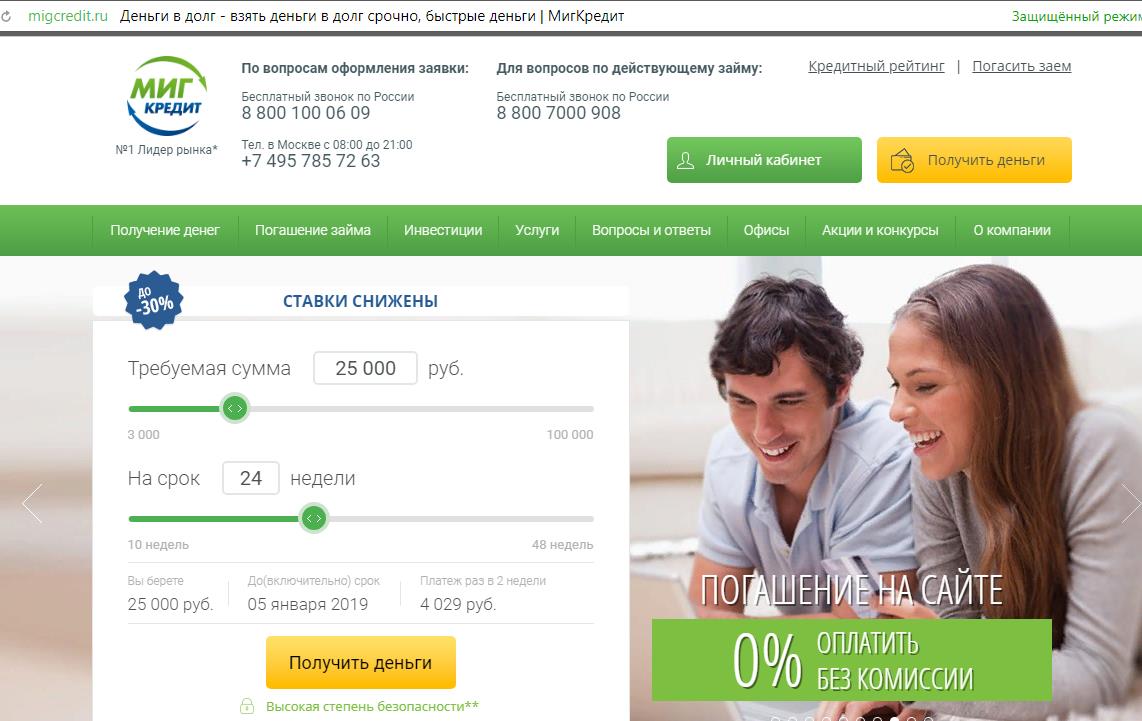
Task: Click the до -30% discount badge
Action: click(x=154, y=300)
